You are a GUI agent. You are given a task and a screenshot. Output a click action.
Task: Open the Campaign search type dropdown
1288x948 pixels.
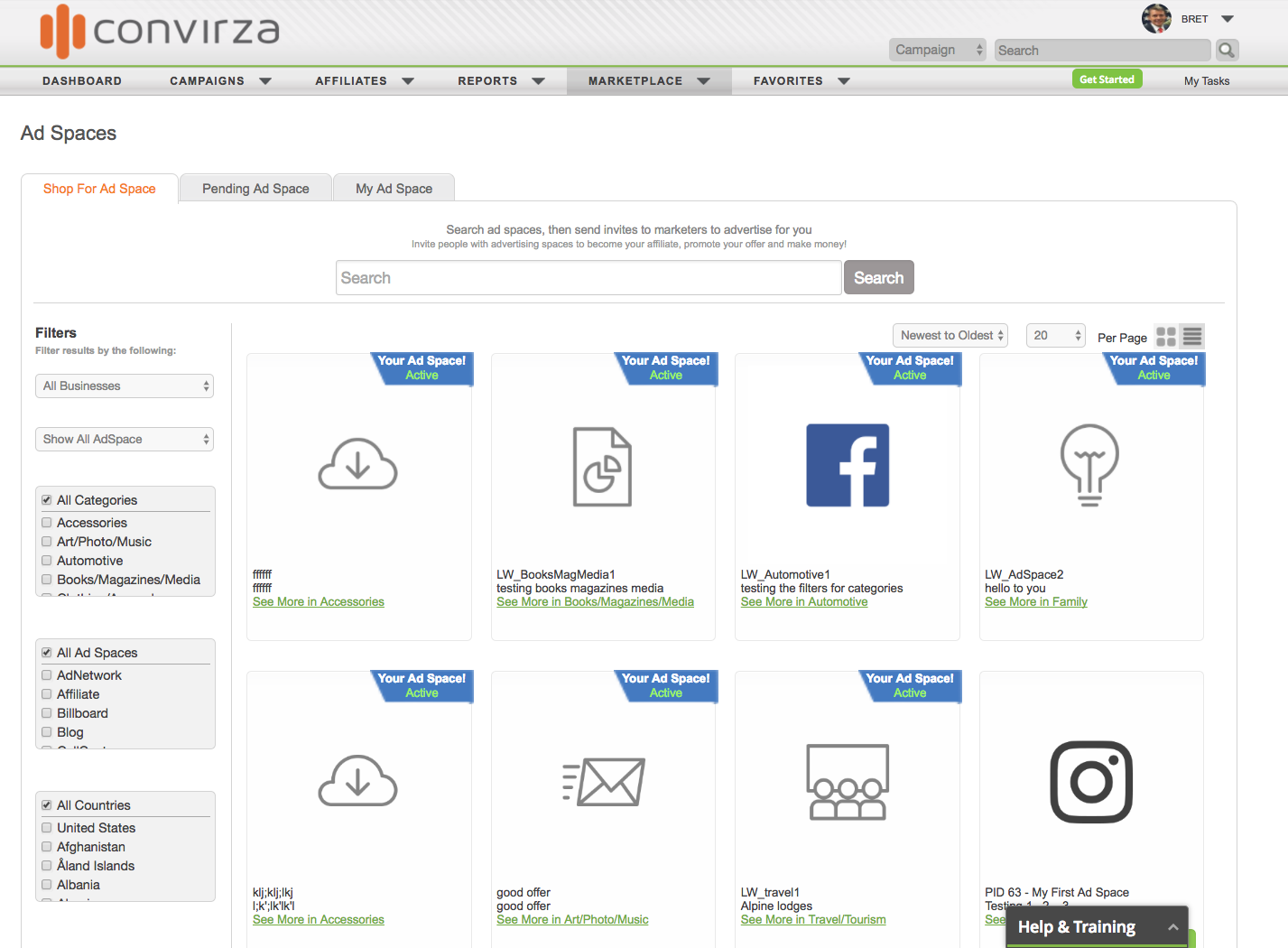(938, 50)
